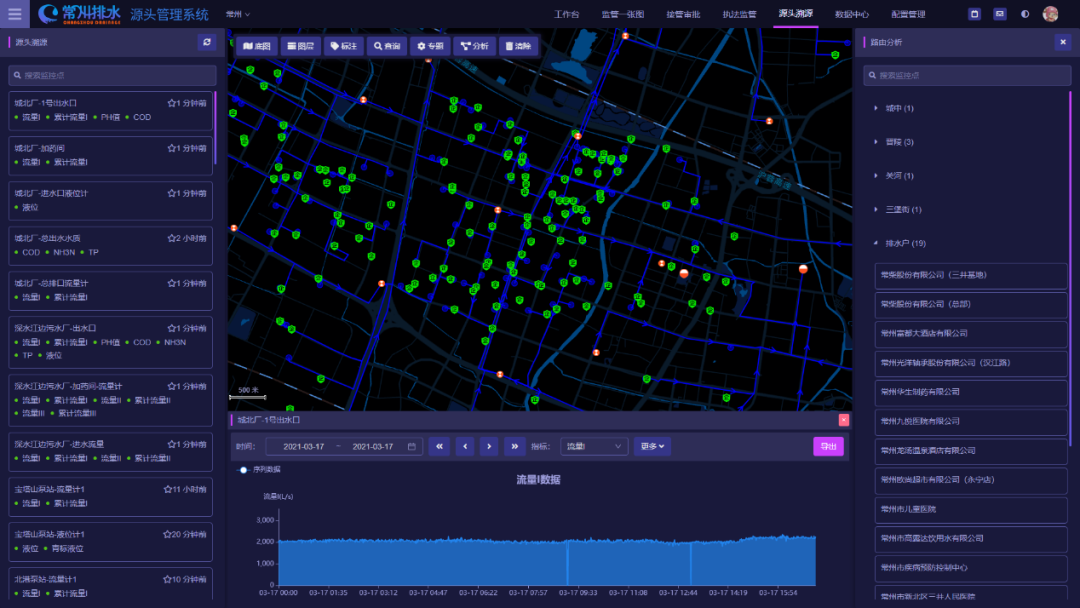Open the 图层 layers map tool
The width and height of the screenshot is (1080, 608).
coord(300,46)
